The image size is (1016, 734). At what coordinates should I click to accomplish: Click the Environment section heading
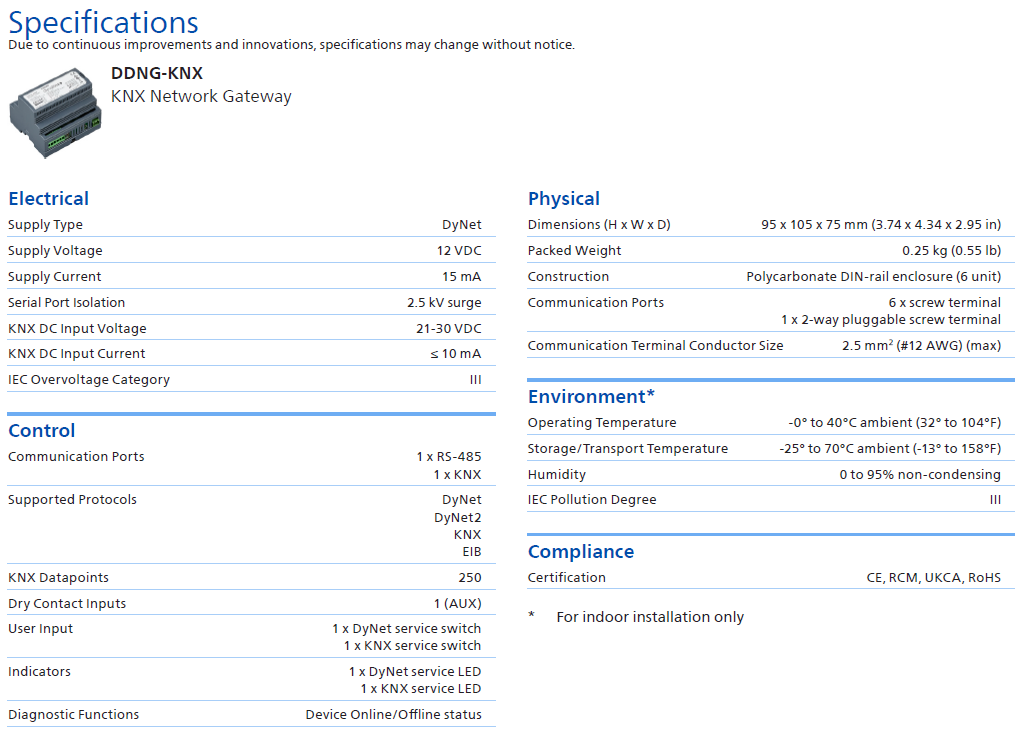click(x=591, y=396)
